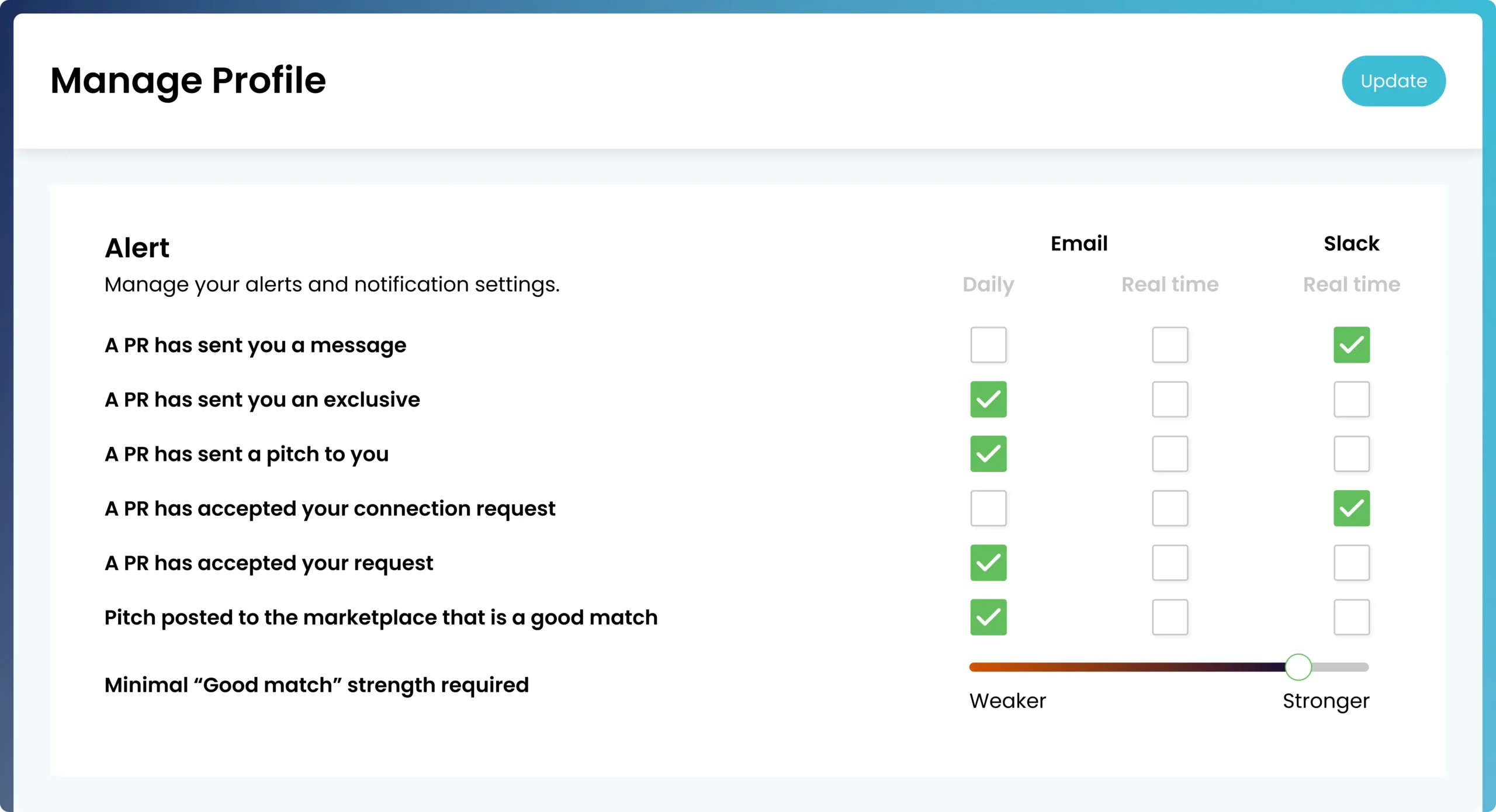Uncheck daily email for marketplace good match
The width and height of the screenshot is (1496, 812).
tap(988, 617)
